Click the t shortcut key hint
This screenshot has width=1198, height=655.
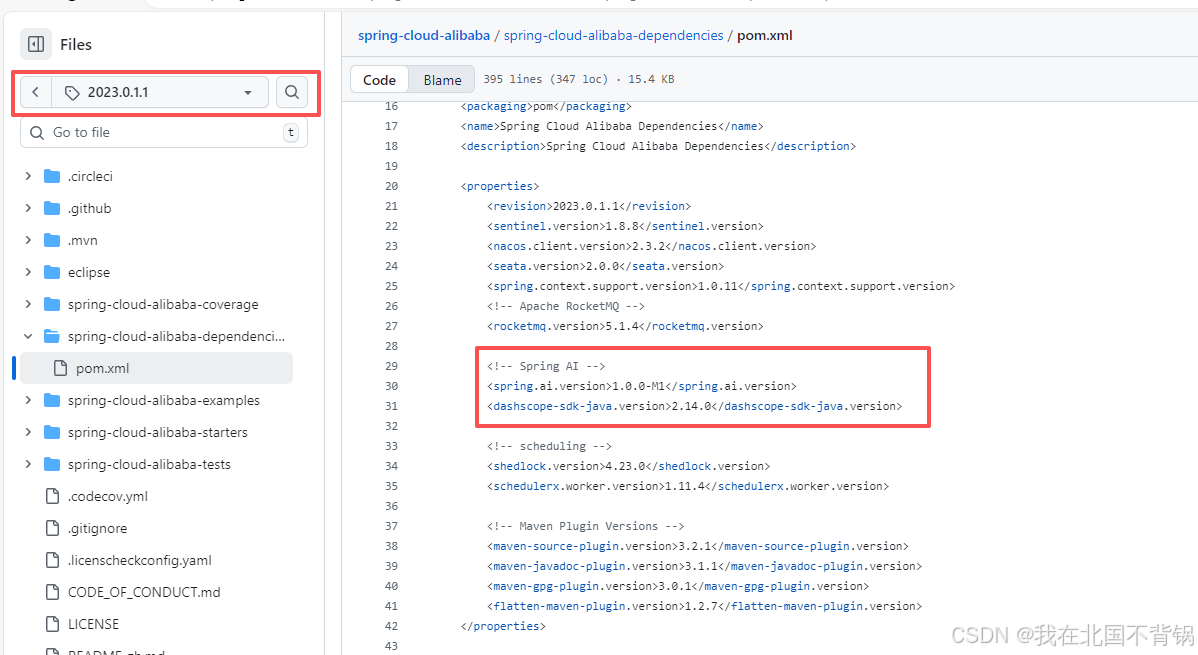point(291,132)
